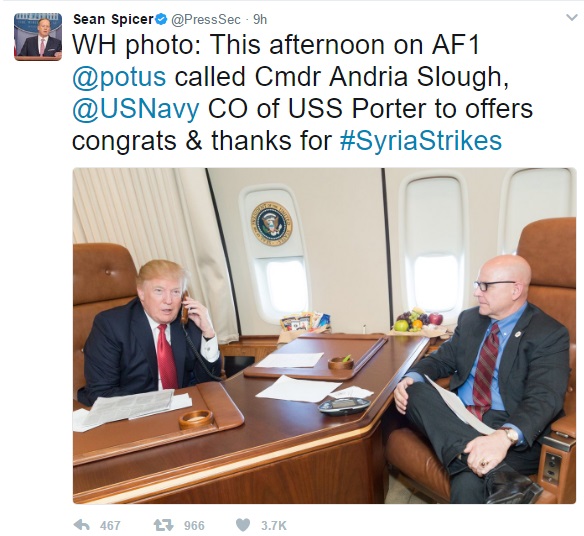Image resolution: width=584 pixels, height=536 pixels.
Task: Click the presidential seal in the photo
Action: [x=272, y=224]
